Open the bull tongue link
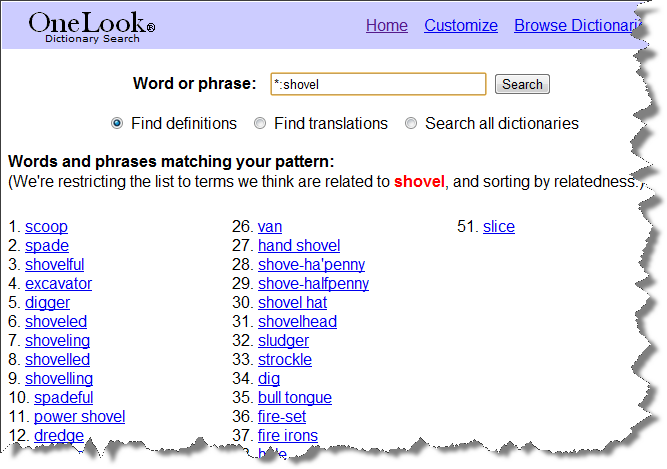 pos(294,397)
